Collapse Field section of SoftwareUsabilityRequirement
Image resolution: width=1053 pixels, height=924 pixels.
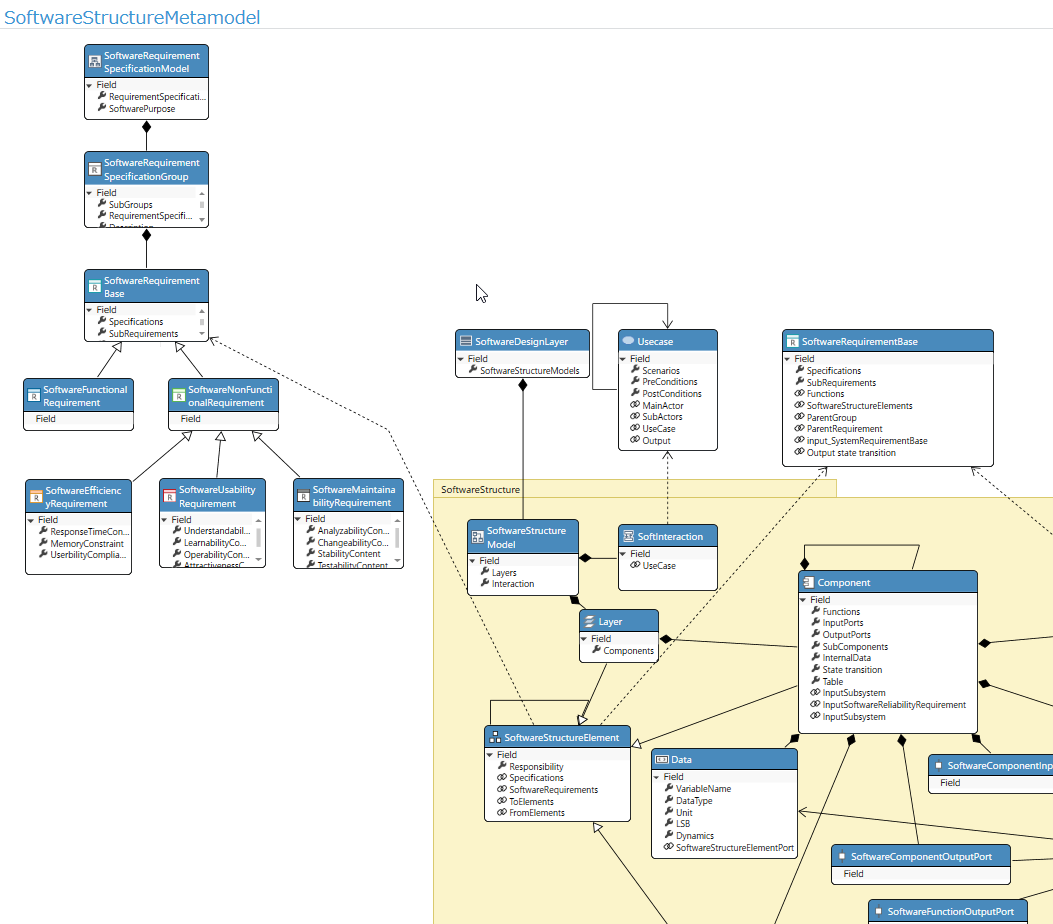[x=165, y=520]
